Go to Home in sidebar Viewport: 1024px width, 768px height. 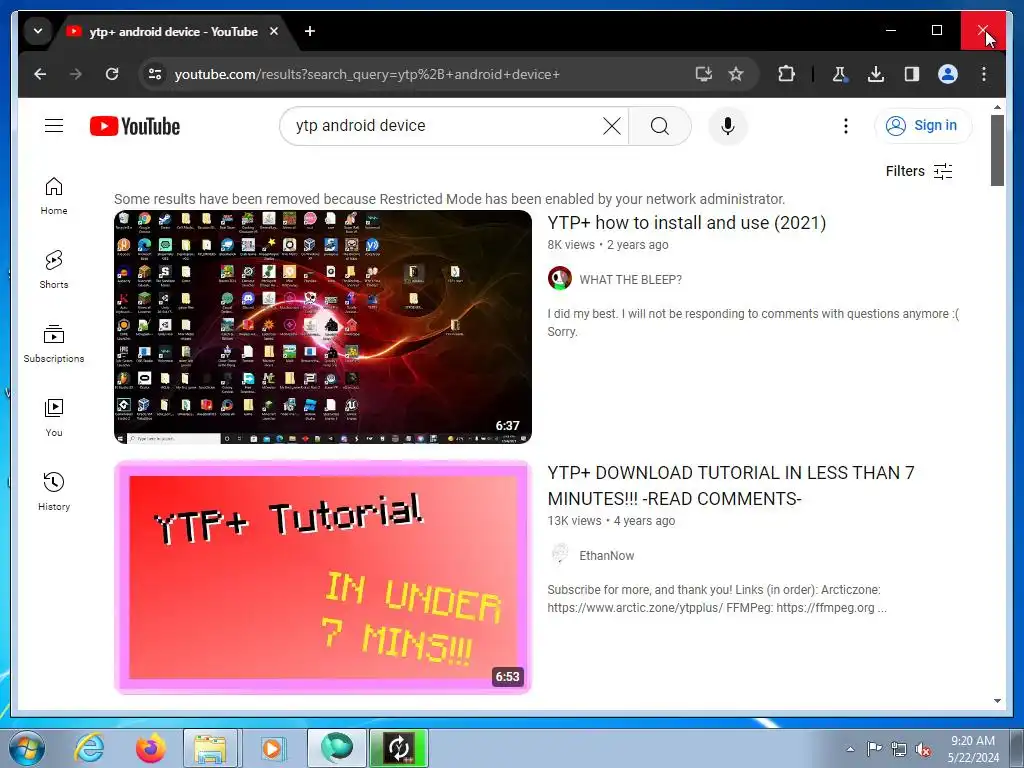tap(54, 196)
